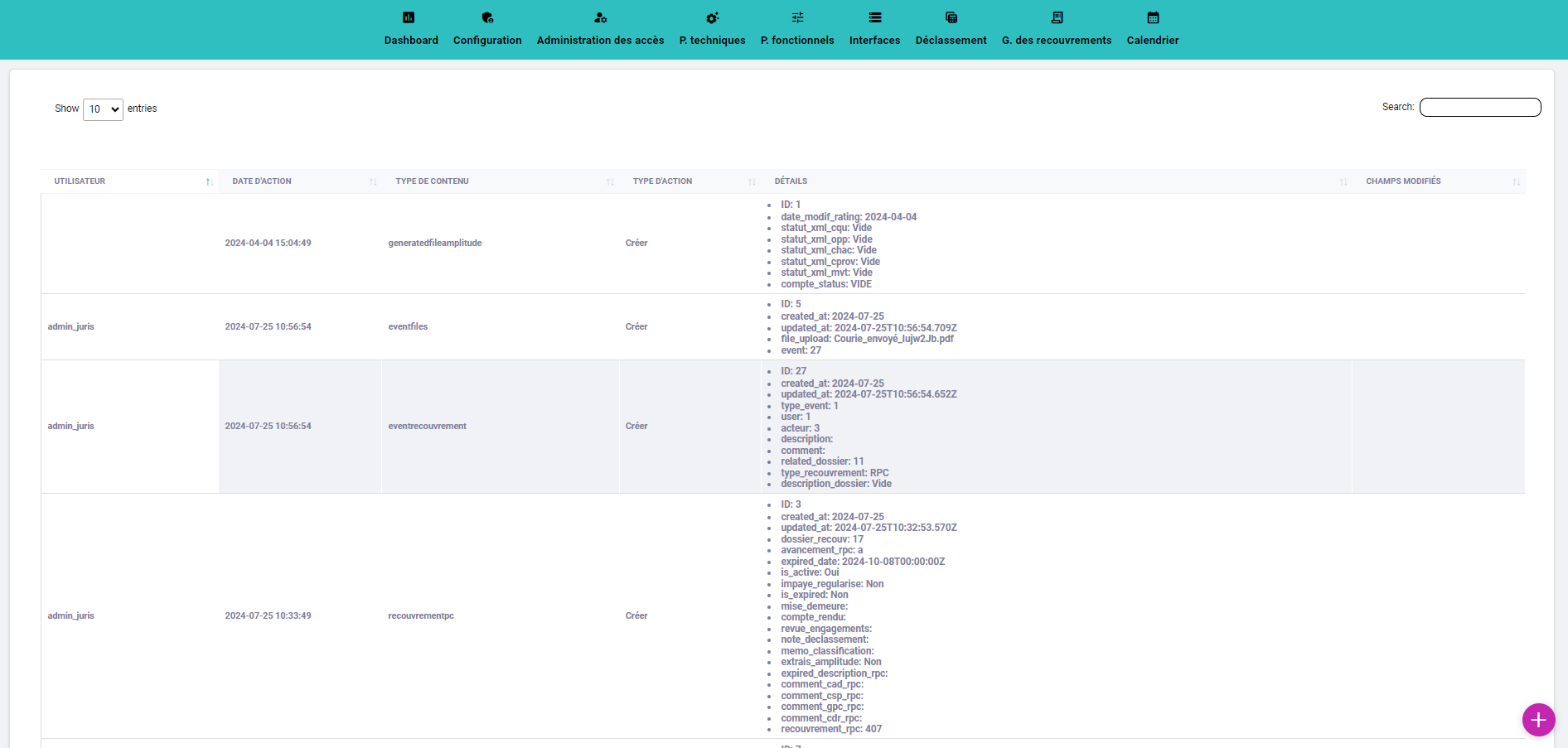Open the Show entries dropdown
The height and width of the screenshot is (748, 1568).
103,109
